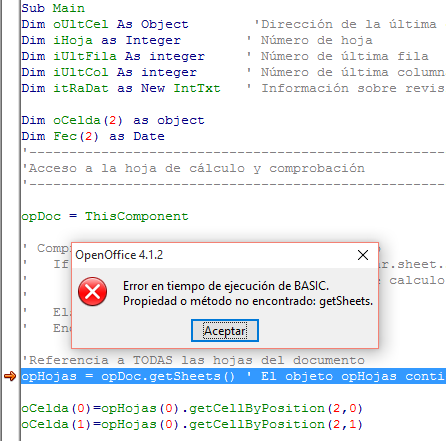
Task: Click the 'opDoc = ThisComponent' line
Action: (105, 216)
